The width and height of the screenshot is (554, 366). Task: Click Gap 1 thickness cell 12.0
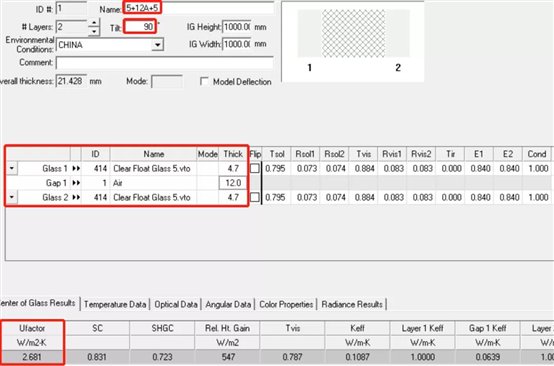click(233, 183)
